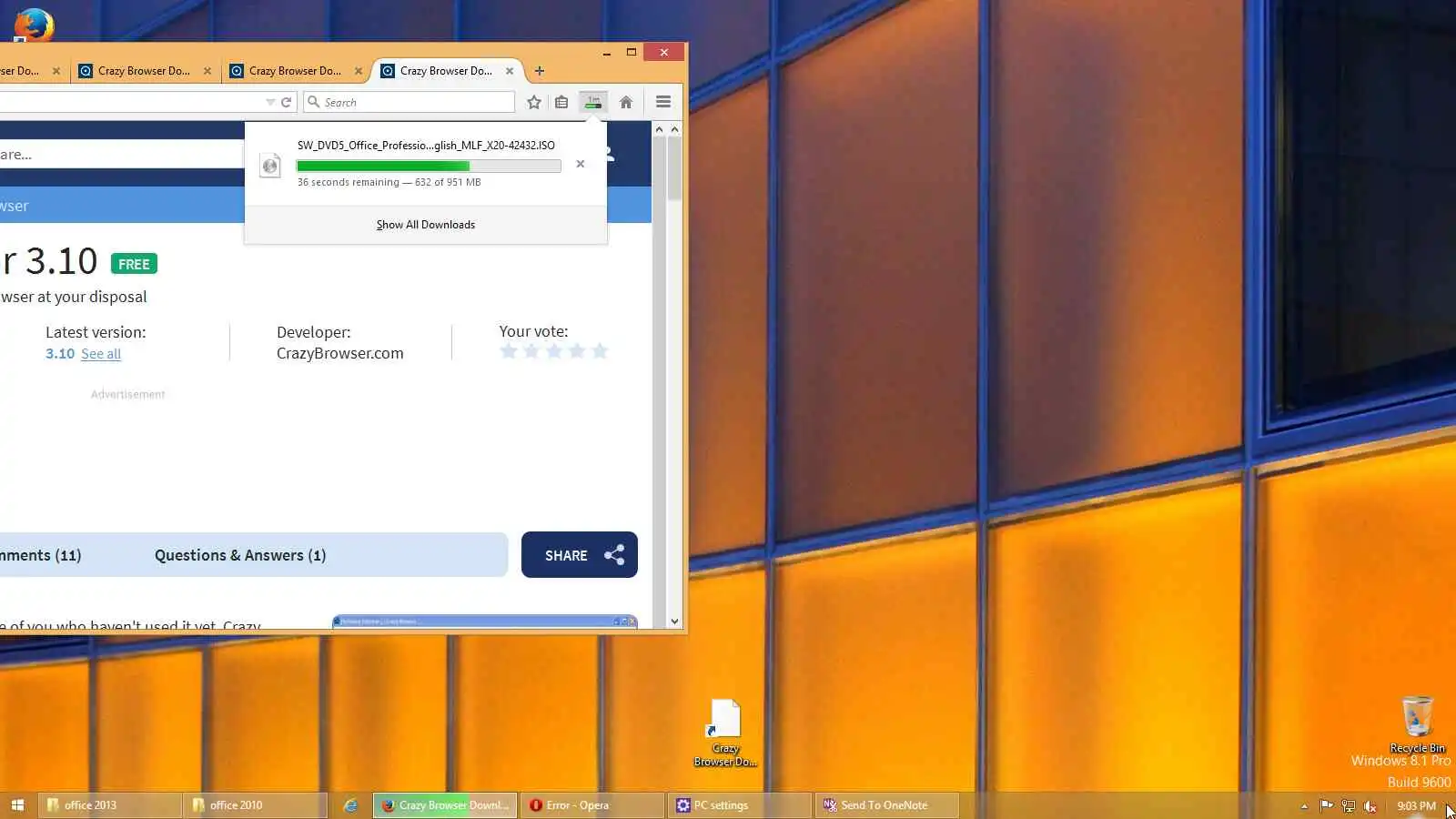1456x819 pixels.
Task: Show hidden tray icons arrow
Action: [1304, 805]
